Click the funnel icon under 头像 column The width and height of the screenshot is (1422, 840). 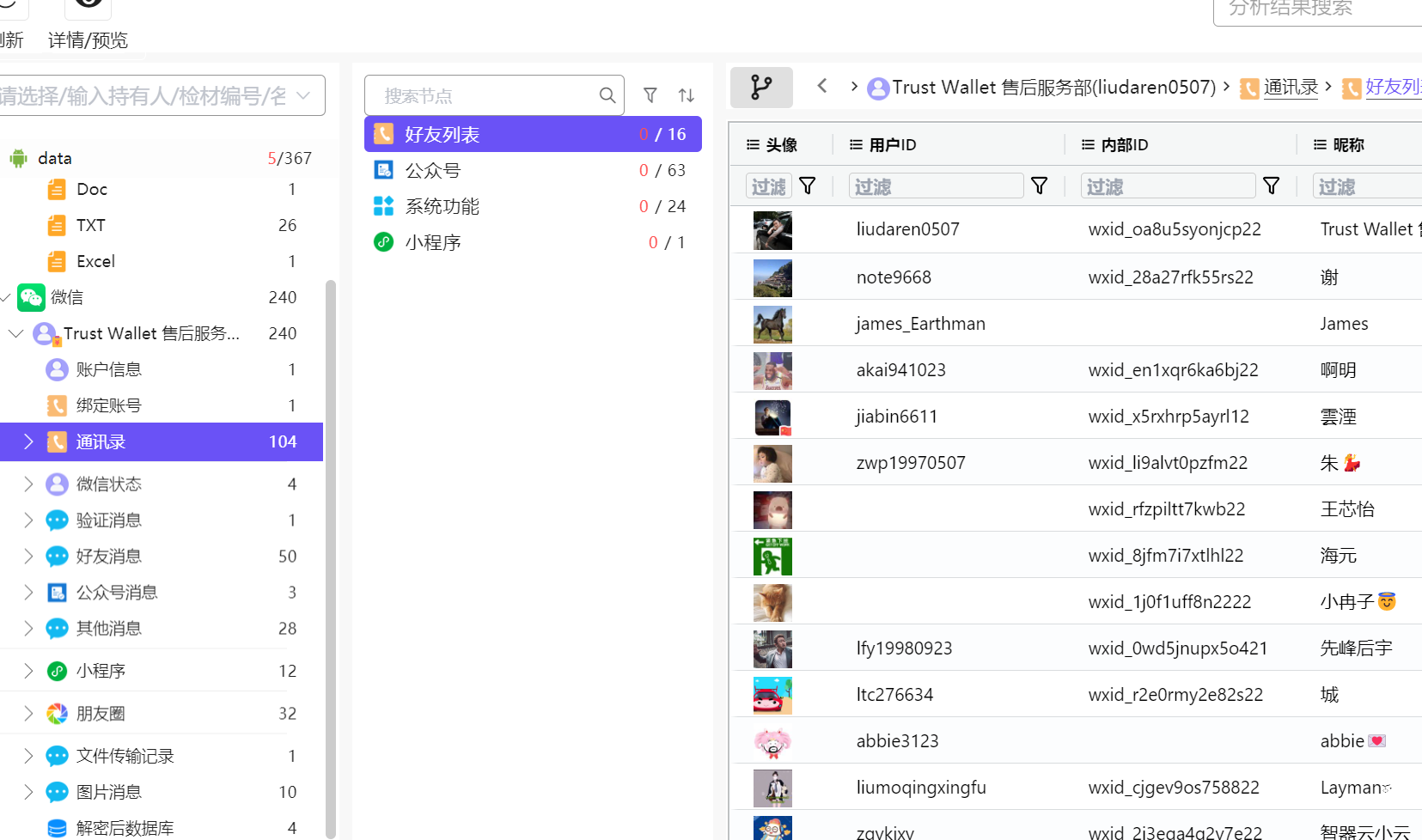pos(808,186)
